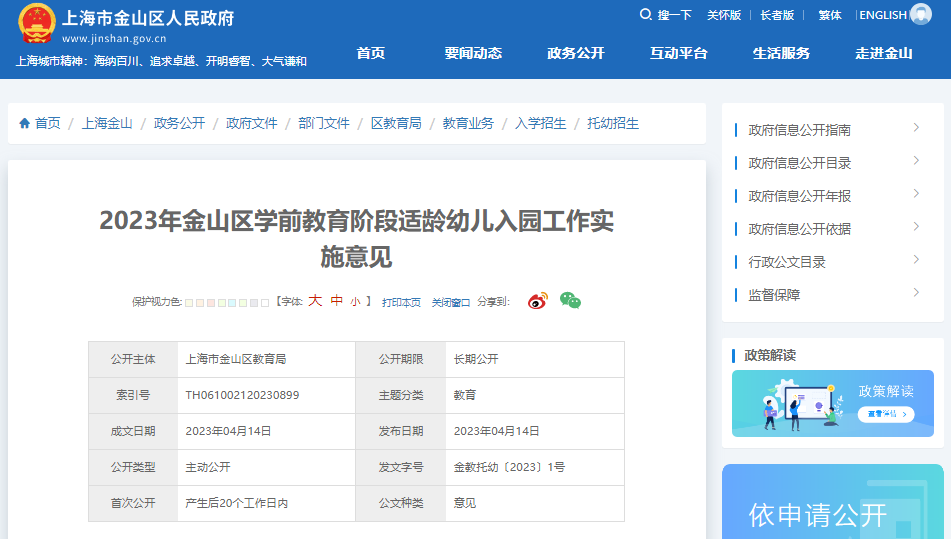The height and width of the screenshot is (539, 951).
Task: Select the small 小 font size option
Action: point(355,302)
